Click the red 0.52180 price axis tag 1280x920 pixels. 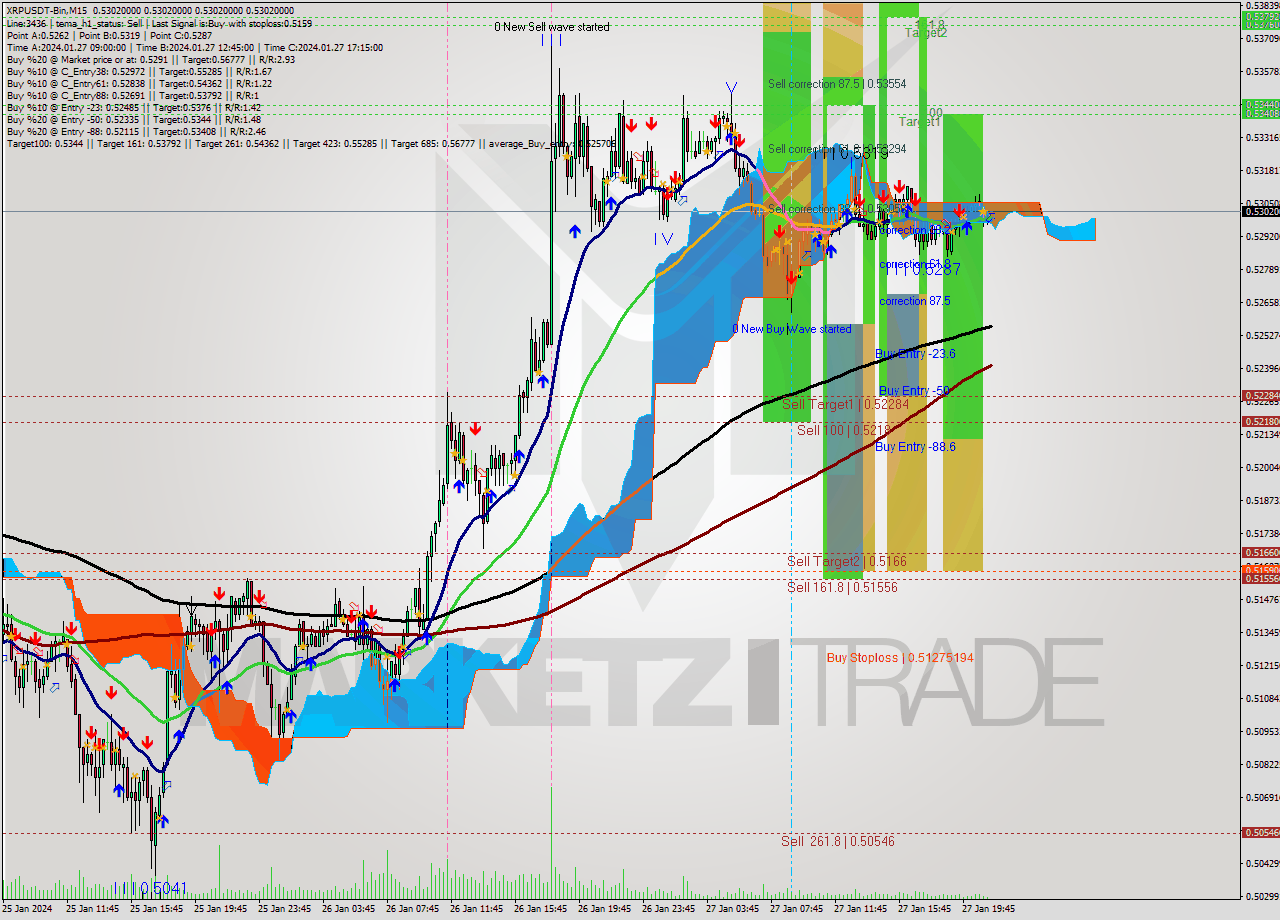point(1260,421)
